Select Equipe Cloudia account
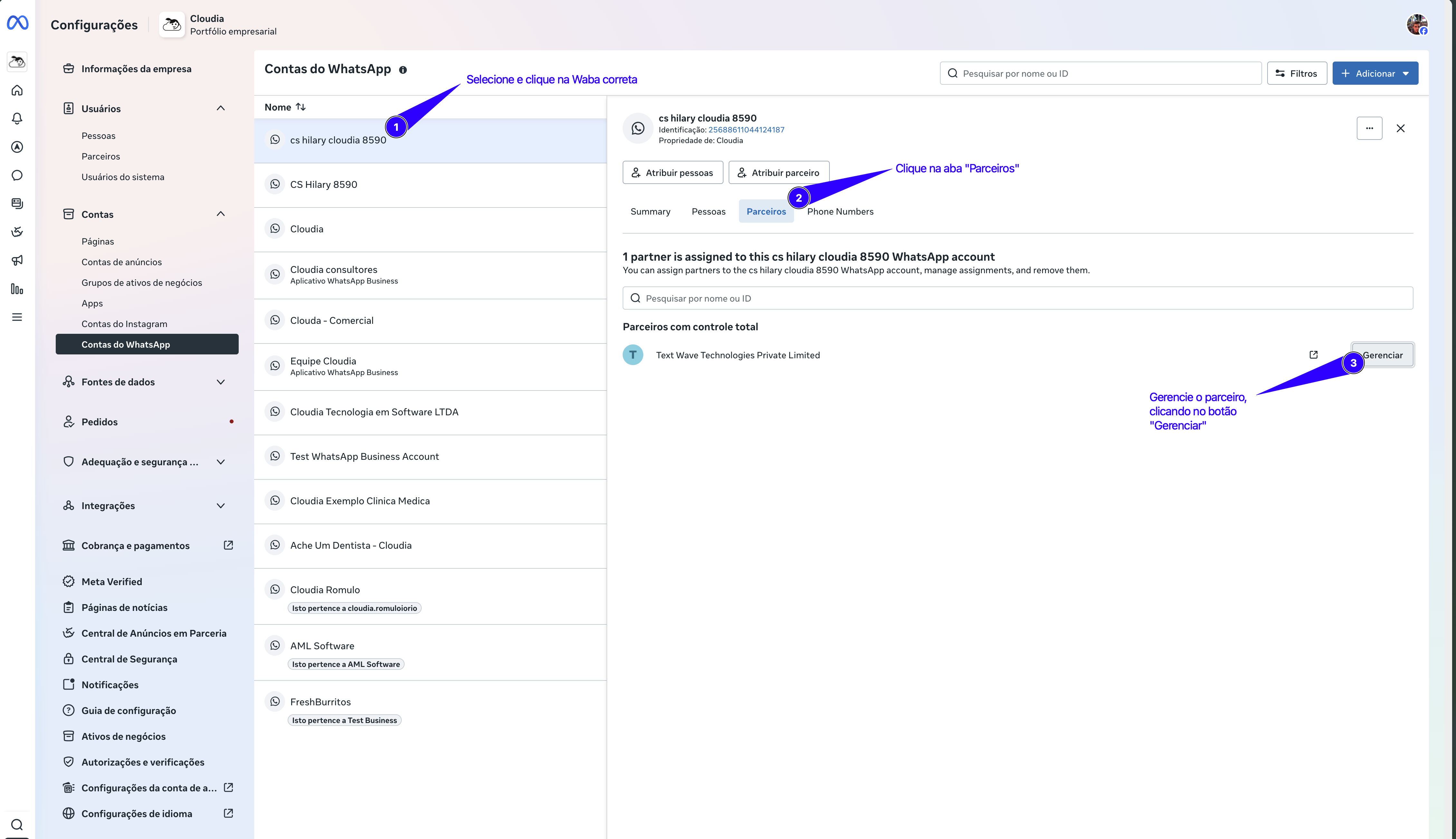 (430, 367)
